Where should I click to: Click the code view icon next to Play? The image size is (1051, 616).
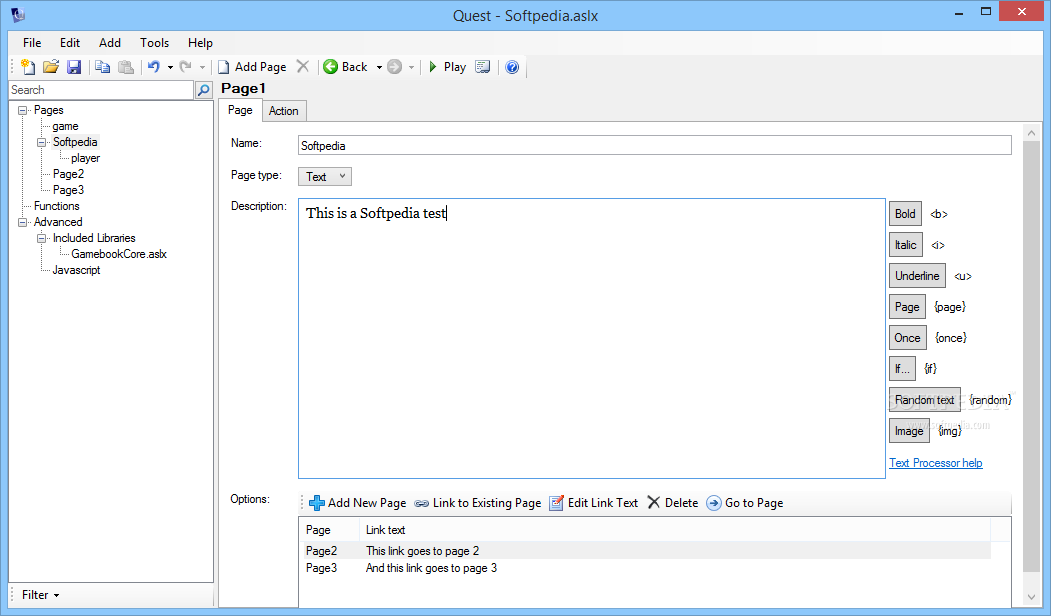483,66
